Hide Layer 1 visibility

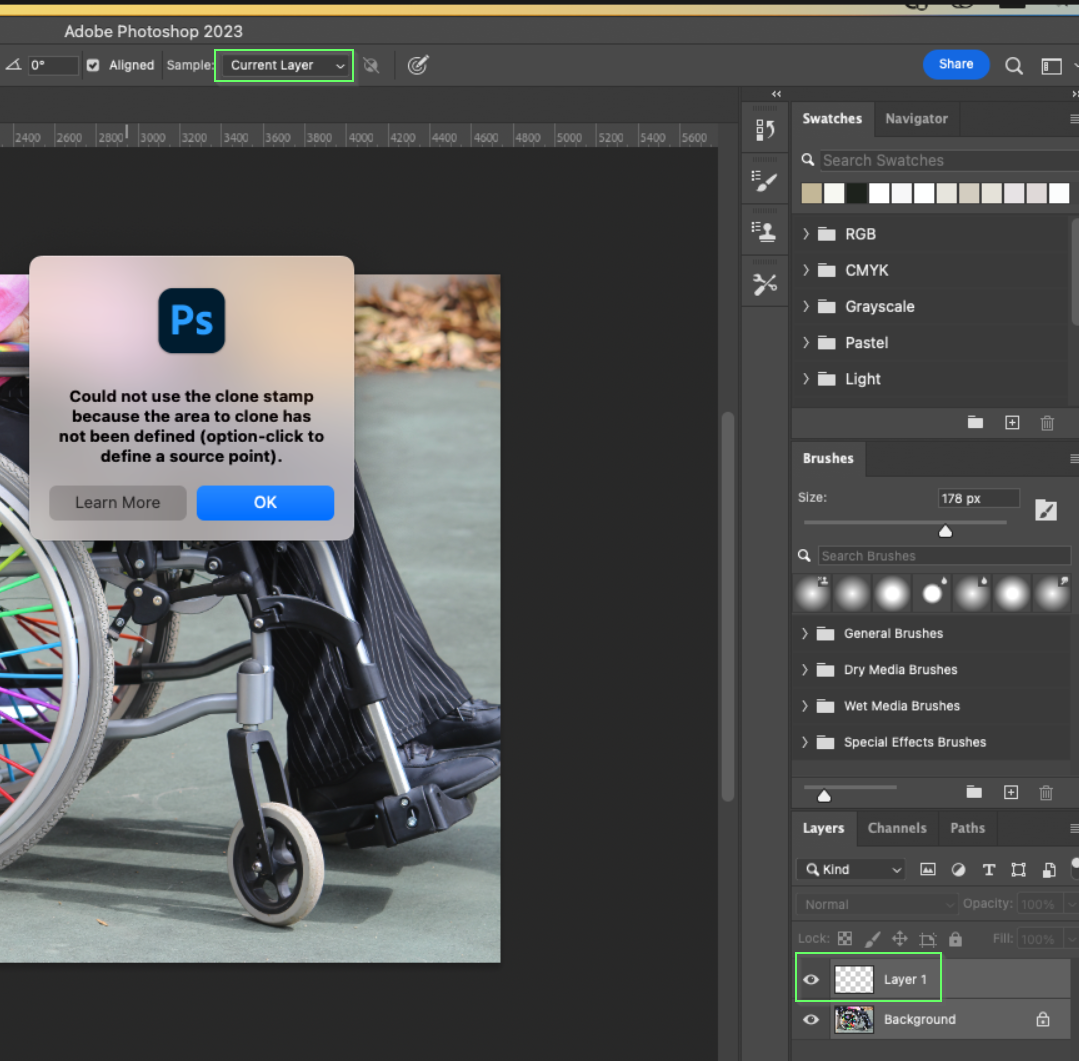[x=811, y=978]
